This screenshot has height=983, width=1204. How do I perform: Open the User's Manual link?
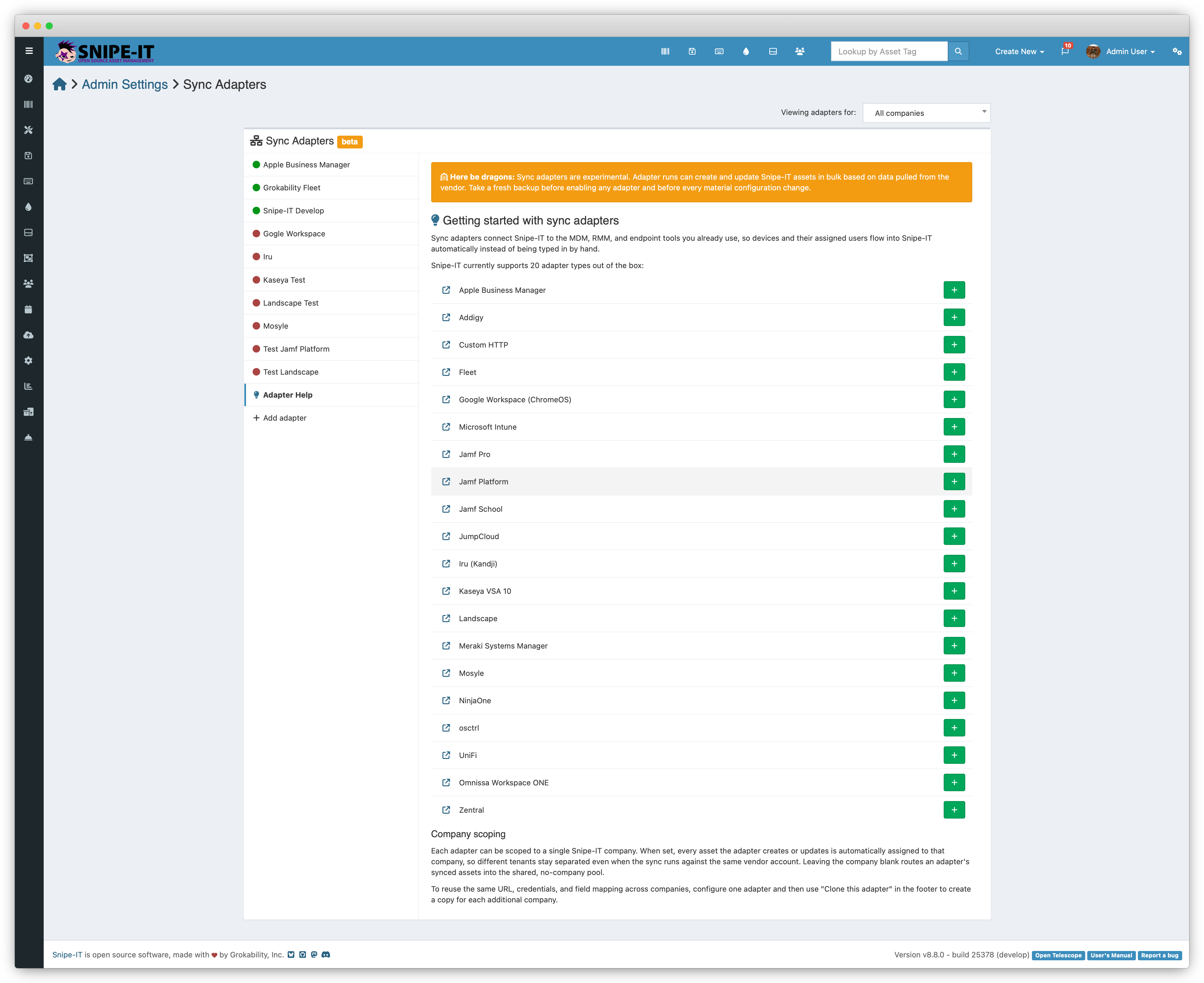coord(1111,955)
